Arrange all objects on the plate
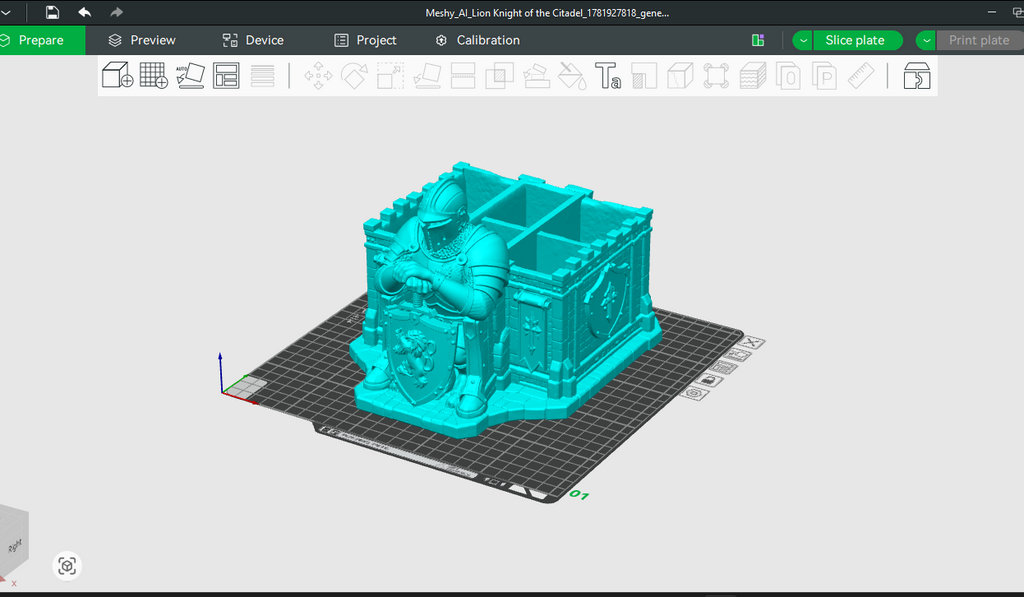 click(226, 75)
